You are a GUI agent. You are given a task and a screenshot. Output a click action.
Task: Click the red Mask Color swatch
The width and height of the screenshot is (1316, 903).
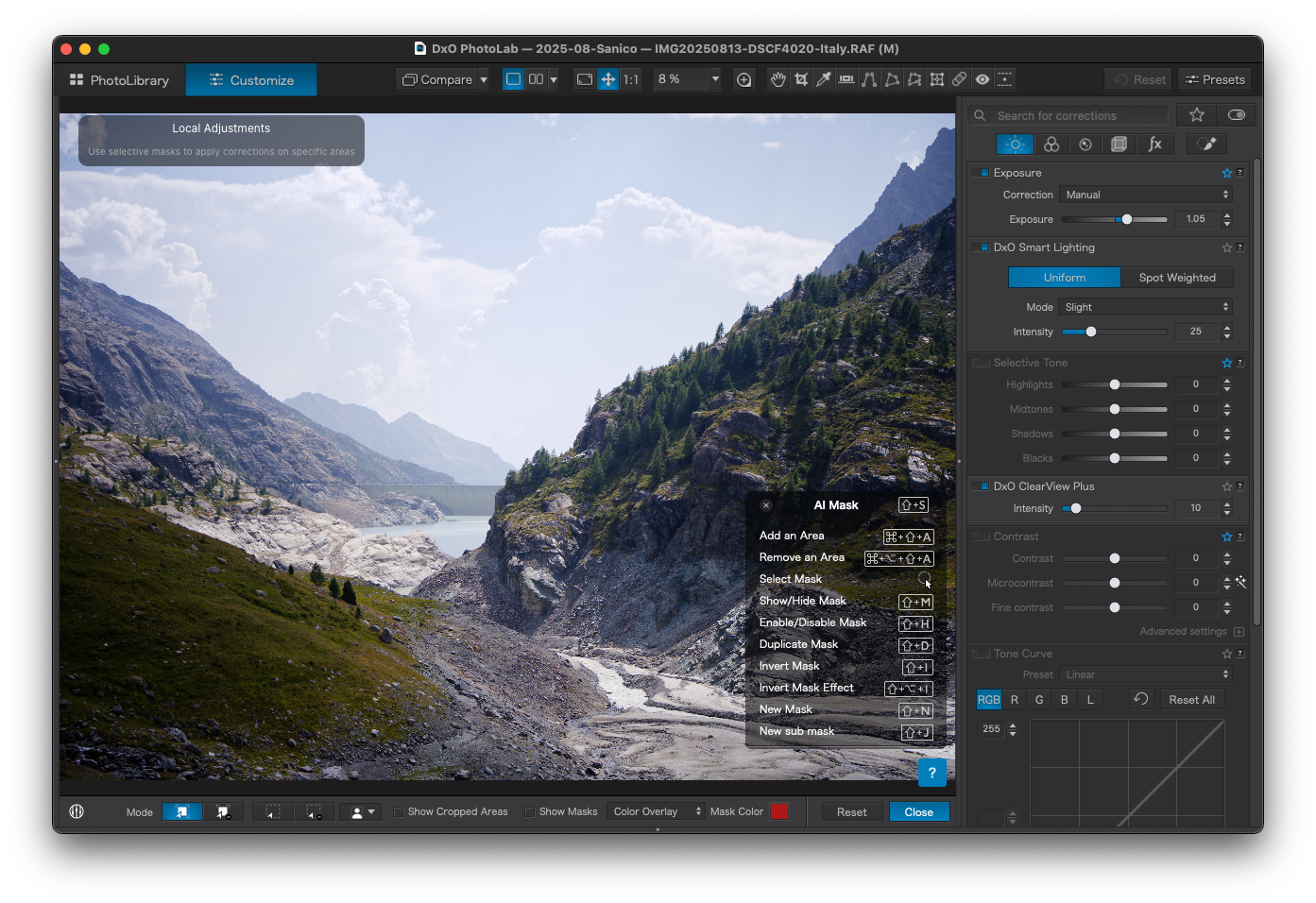778,811
